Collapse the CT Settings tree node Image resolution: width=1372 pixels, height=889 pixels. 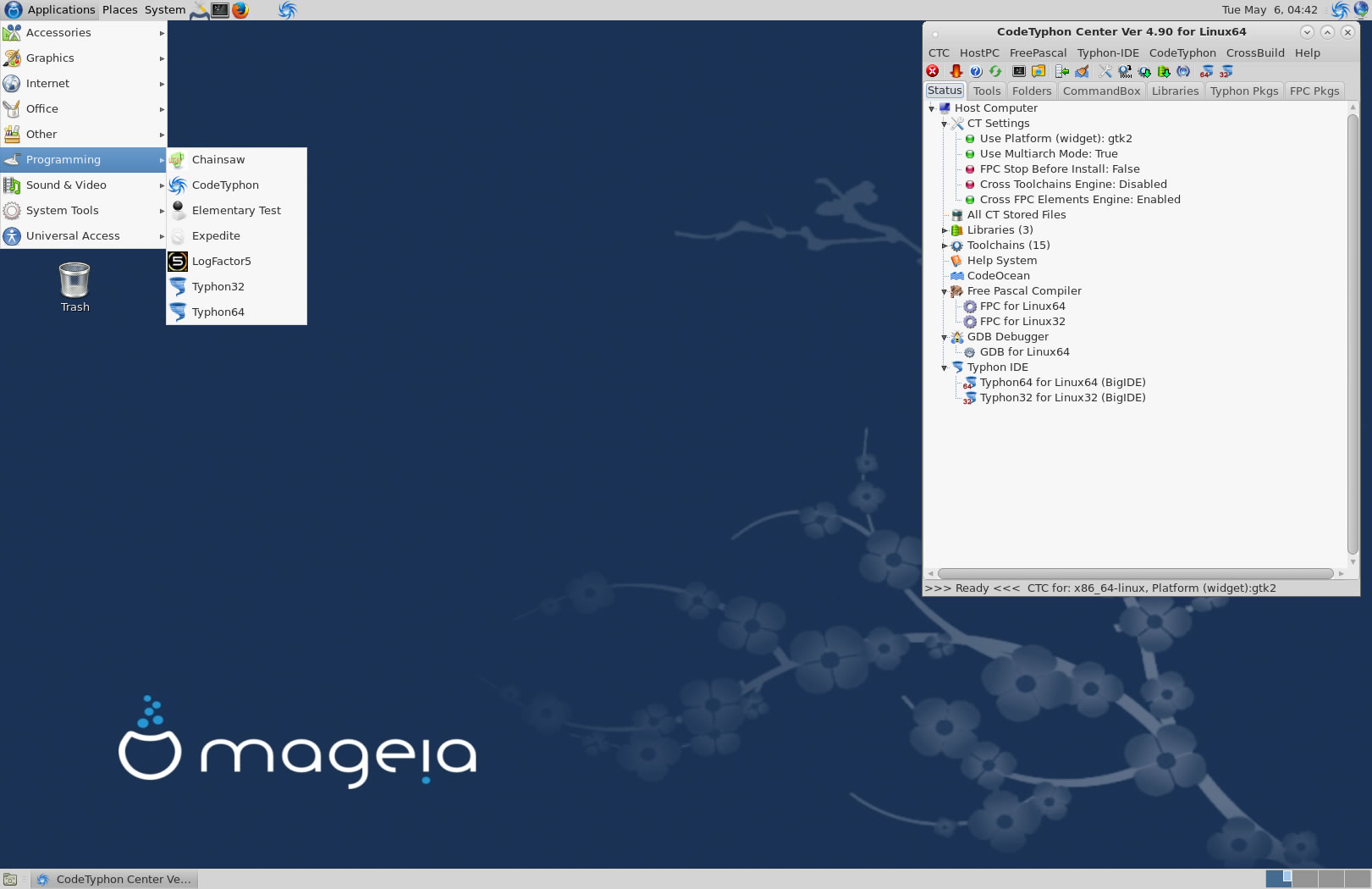945,124
